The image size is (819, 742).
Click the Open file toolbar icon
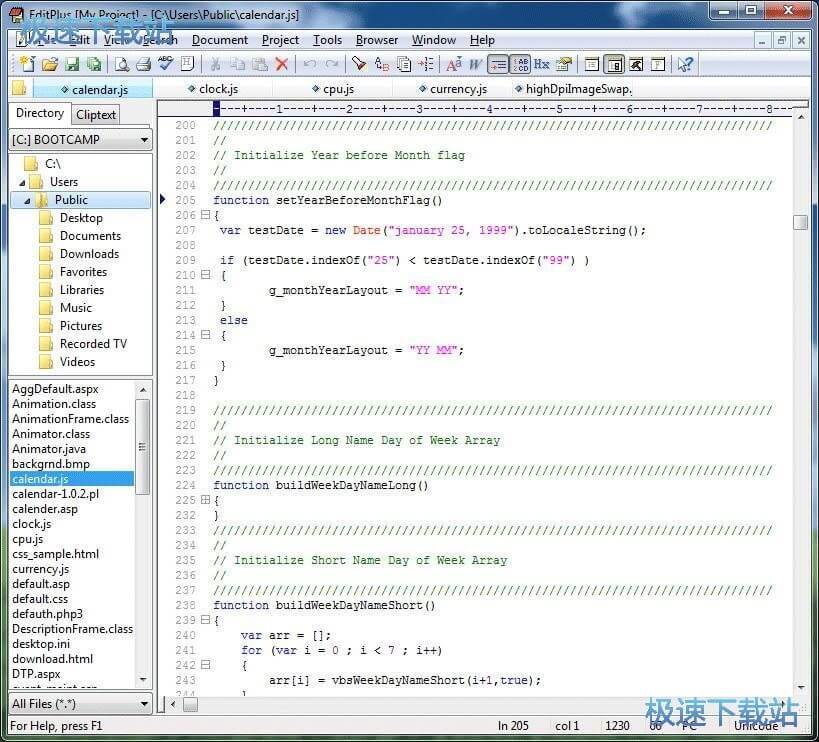coord(50,64)
